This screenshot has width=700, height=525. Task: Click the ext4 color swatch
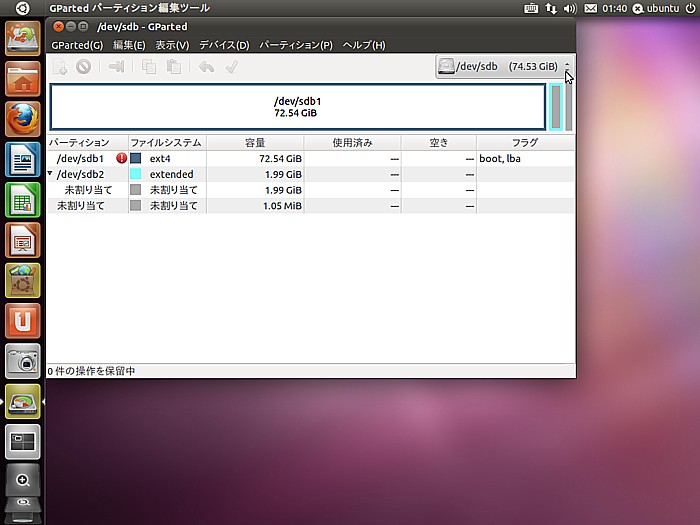tap(136, 158)
